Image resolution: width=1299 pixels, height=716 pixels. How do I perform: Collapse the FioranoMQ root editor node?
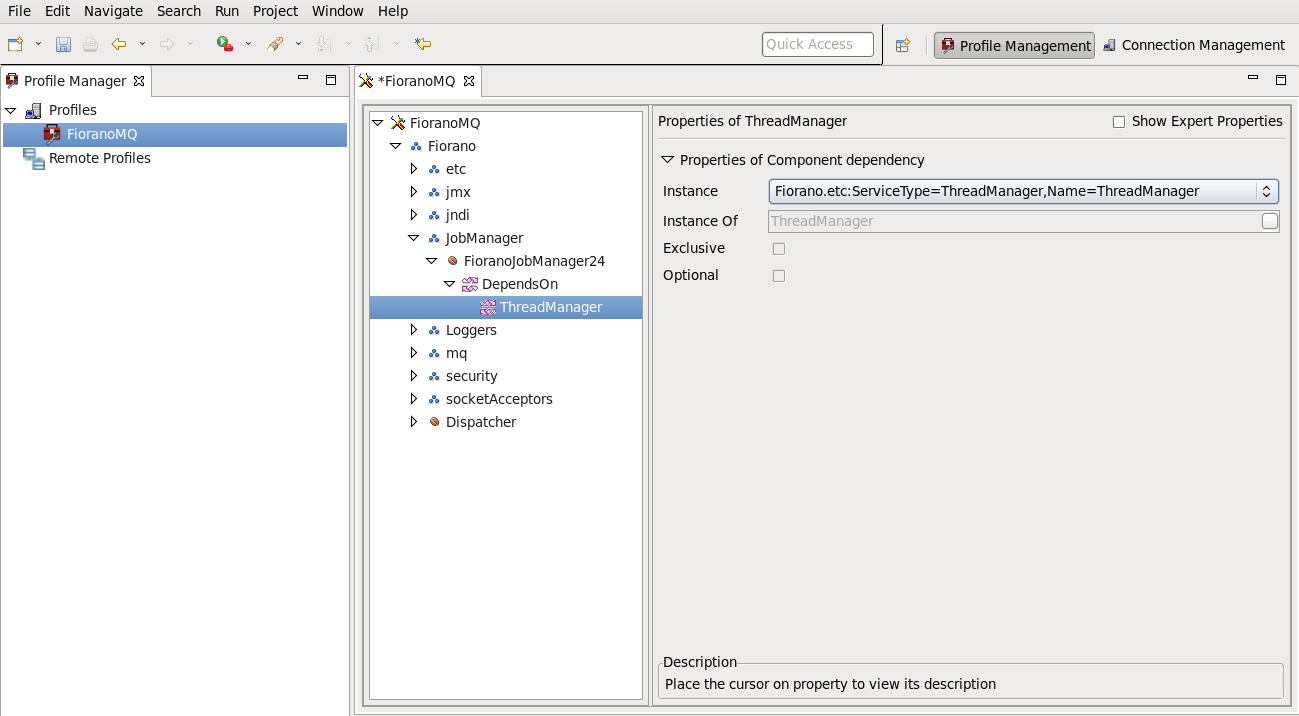click(x=377, y=123)
